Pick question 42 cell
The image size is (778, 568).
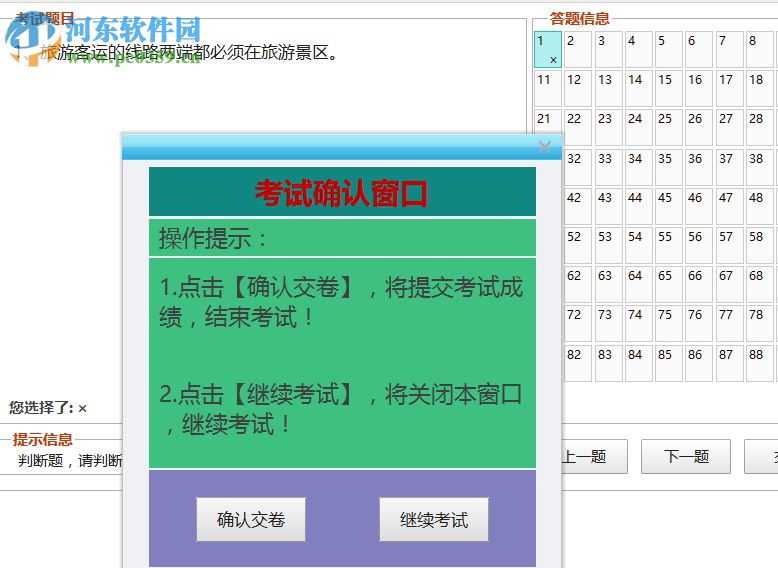tap(578, 207)
